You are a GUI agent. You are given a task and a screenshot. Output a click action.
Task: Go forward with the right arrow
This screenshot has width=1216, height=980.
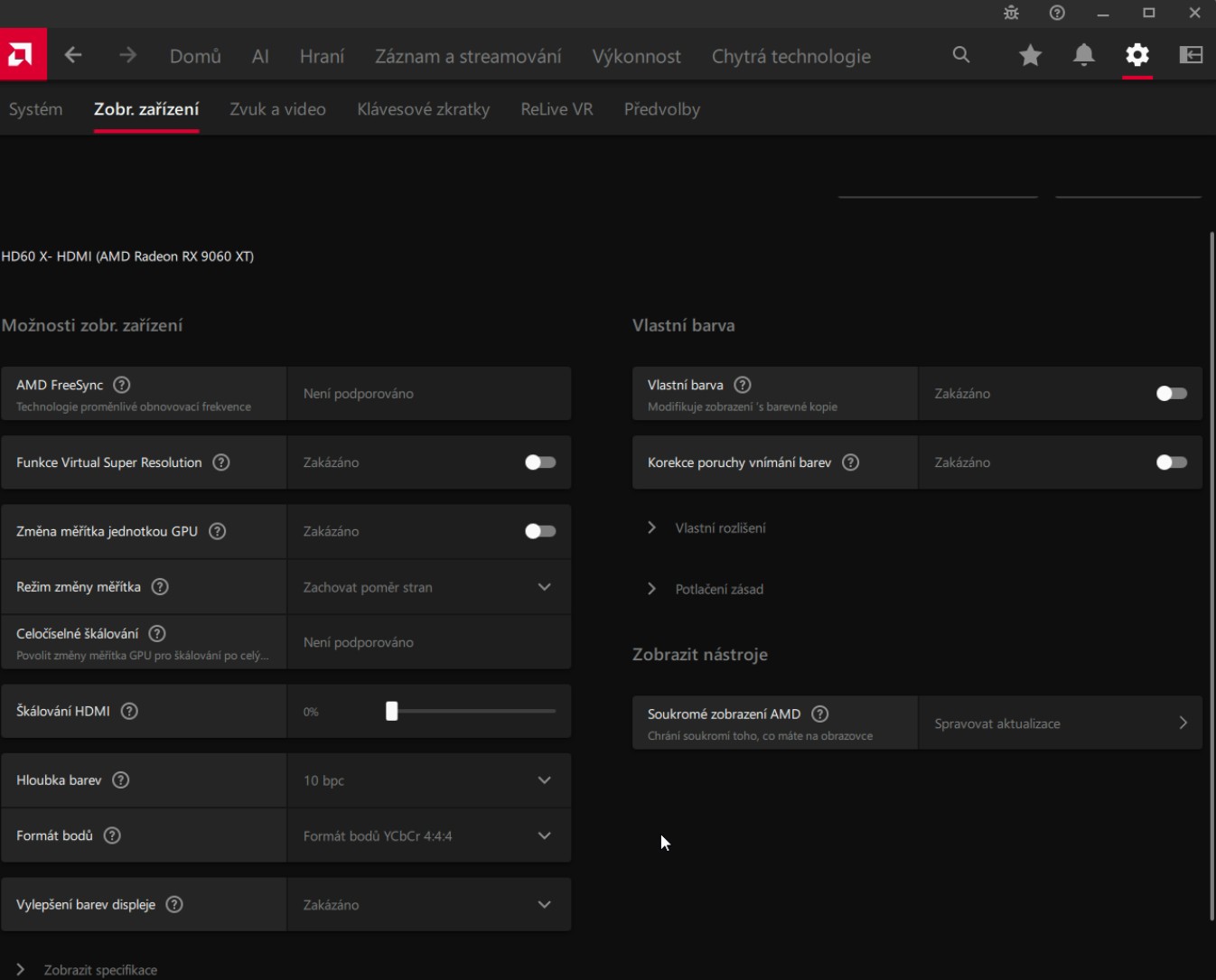[127, 55]
